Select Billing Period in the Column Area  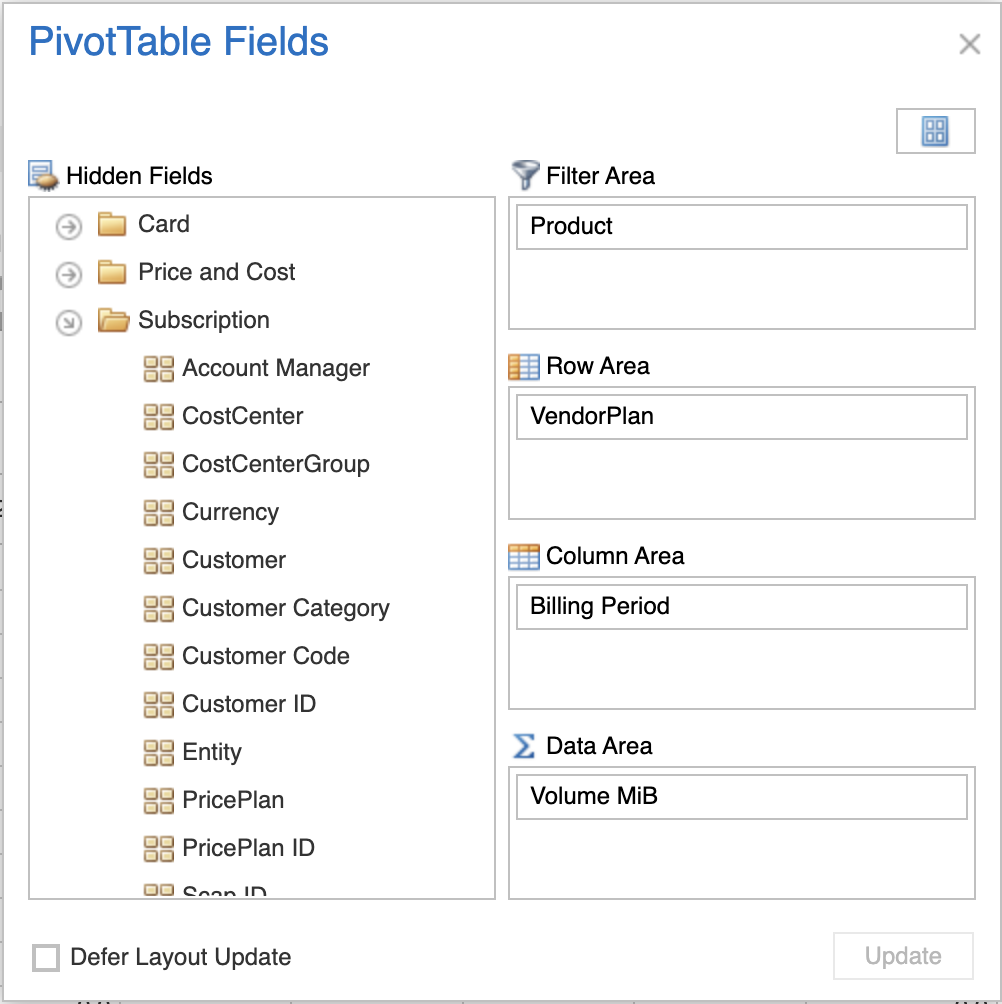(x=741, y=607)
